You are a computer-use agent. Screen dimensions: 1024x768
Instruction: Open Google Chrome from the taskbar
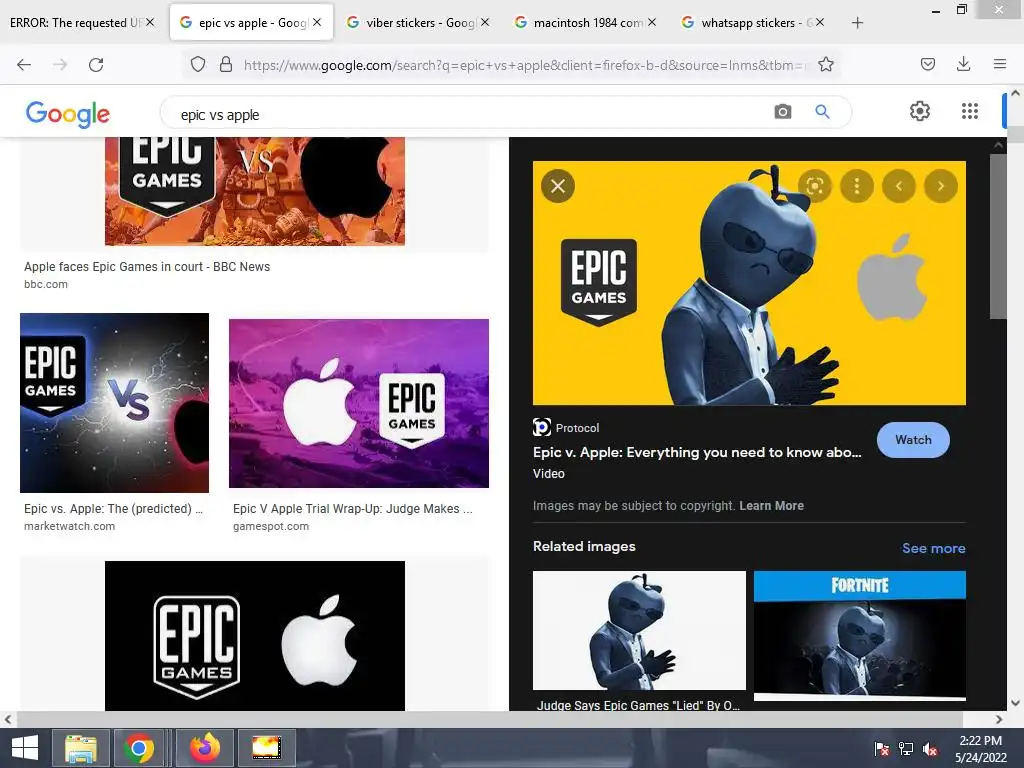coord(138,748)
